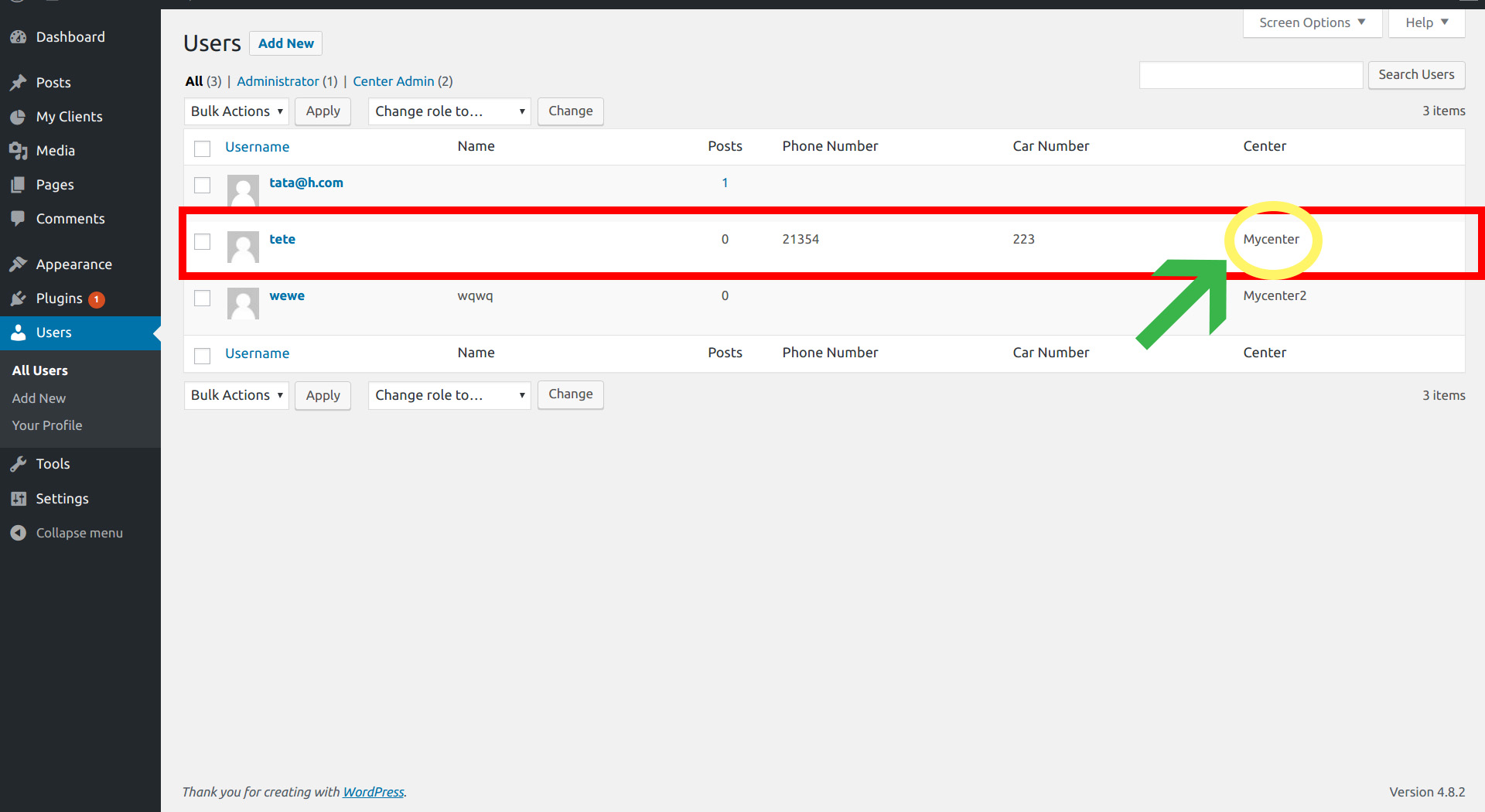Focus the Search Users text field
The width and height of the screenshot is (1485, 812).
(1251, 75)
